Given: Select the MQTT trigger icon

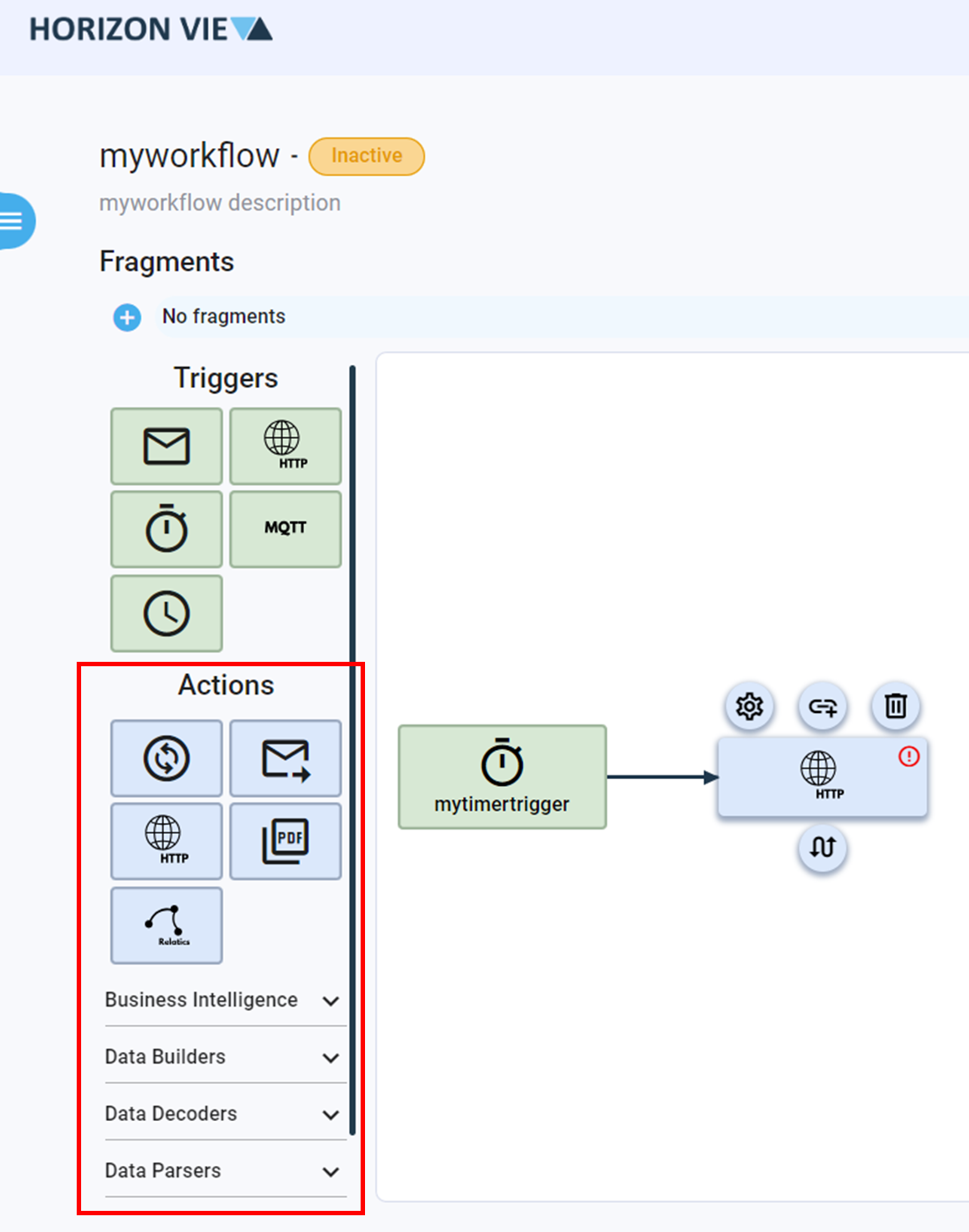Looking at the screenshot, I should [x=285, y=528].
